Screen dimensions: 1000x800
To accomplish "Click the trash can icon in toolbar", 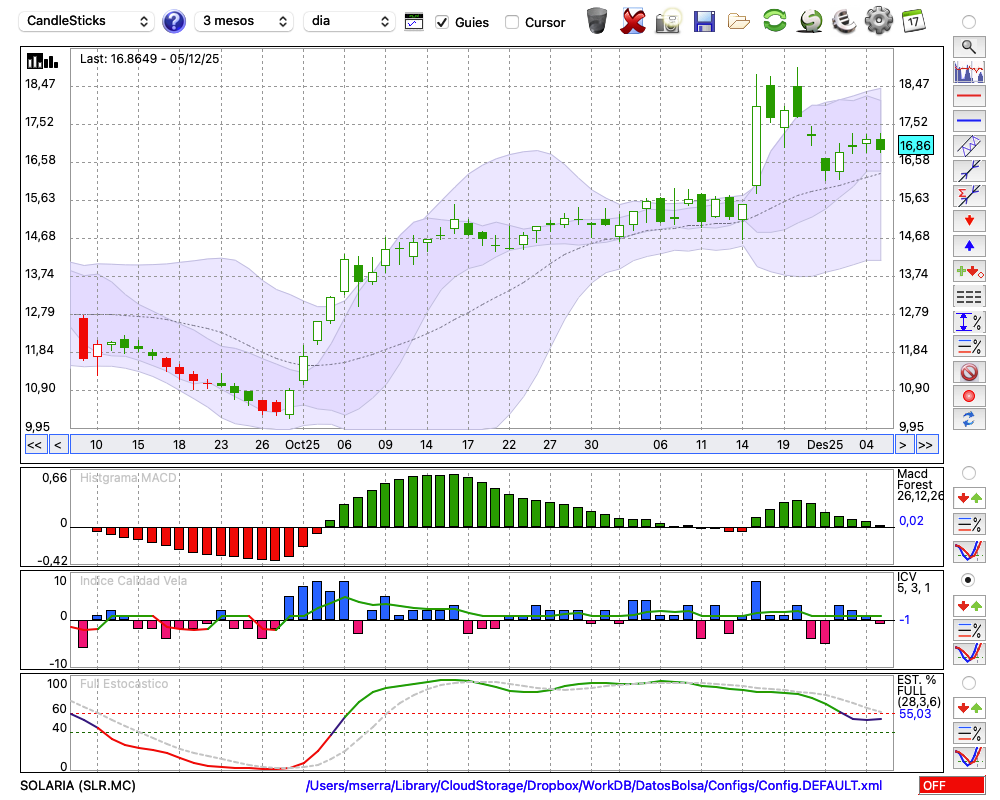I will [597, 21].
